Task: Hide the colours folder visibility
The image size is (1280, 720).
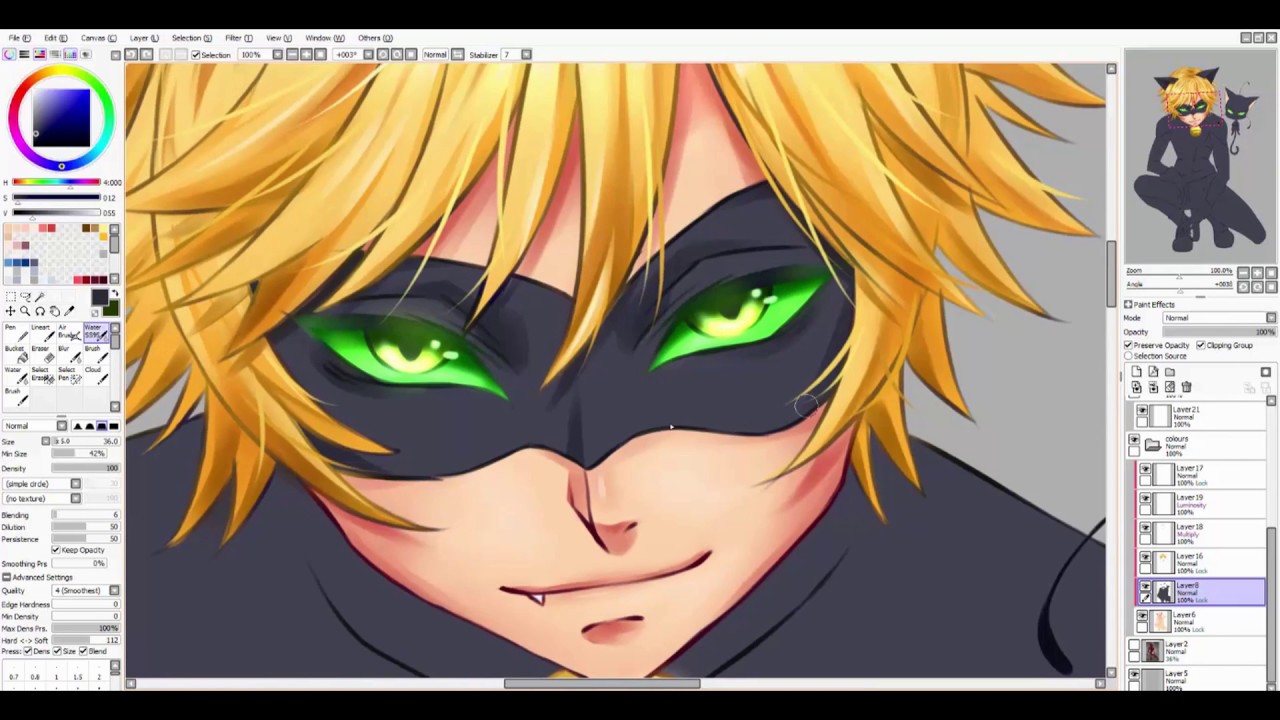Action: tap(1134, 440)
